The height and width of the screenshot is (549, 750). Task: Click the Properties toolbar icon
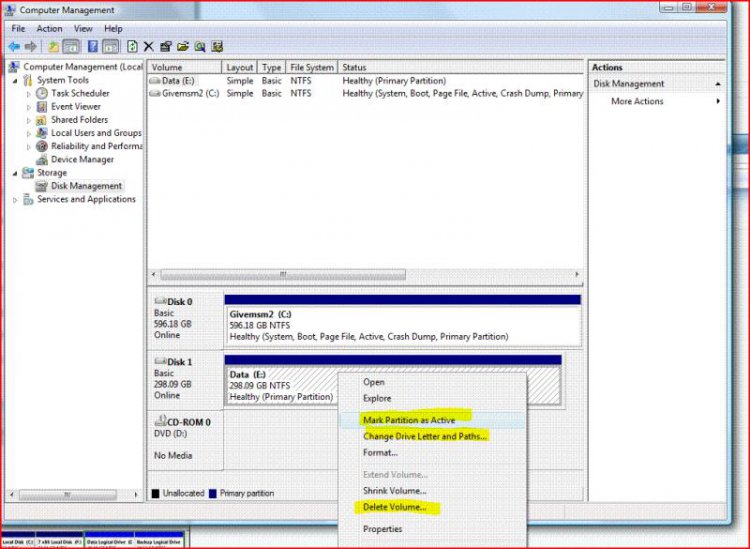tap(166, 46)
